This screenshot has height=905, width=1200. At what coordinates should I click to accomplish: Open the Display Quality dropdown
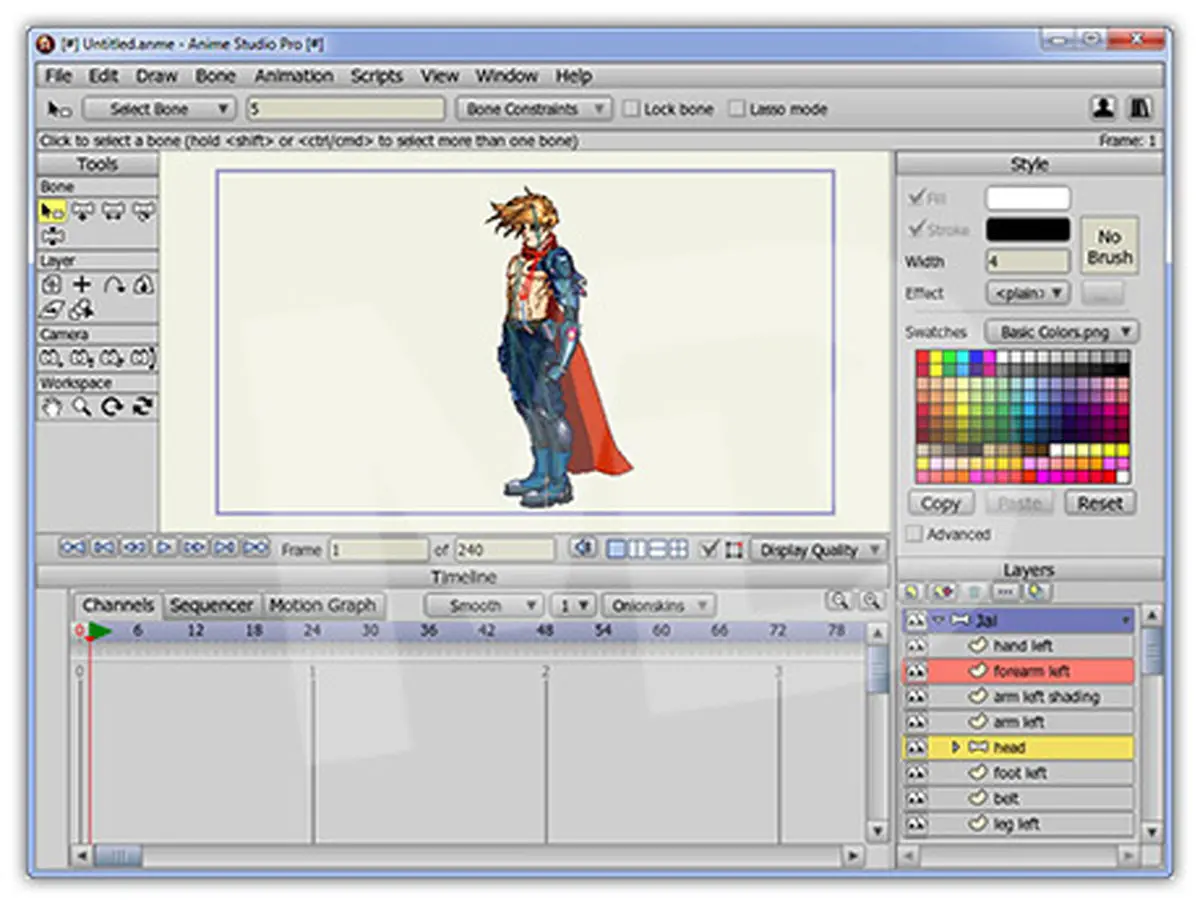click(x=818, y=549)
